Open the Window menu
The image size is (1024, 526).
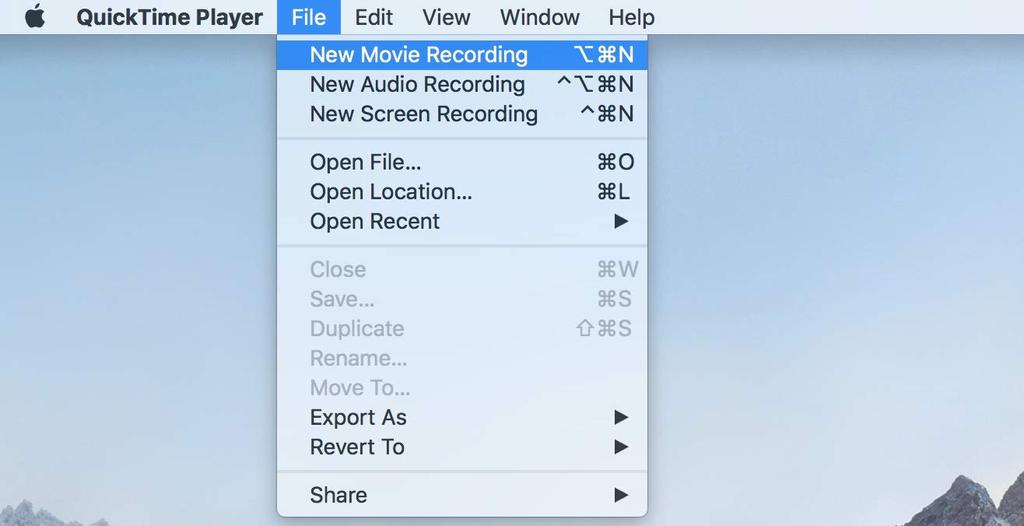coord(540,17)
